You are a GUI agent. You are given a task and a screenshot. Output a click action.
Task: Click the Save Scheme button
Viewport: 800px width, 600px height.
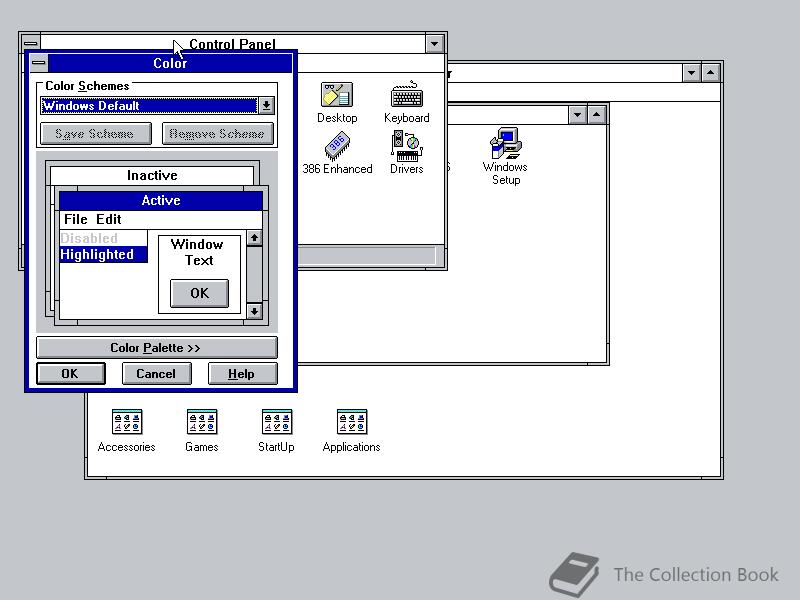[x=95, y=134]
